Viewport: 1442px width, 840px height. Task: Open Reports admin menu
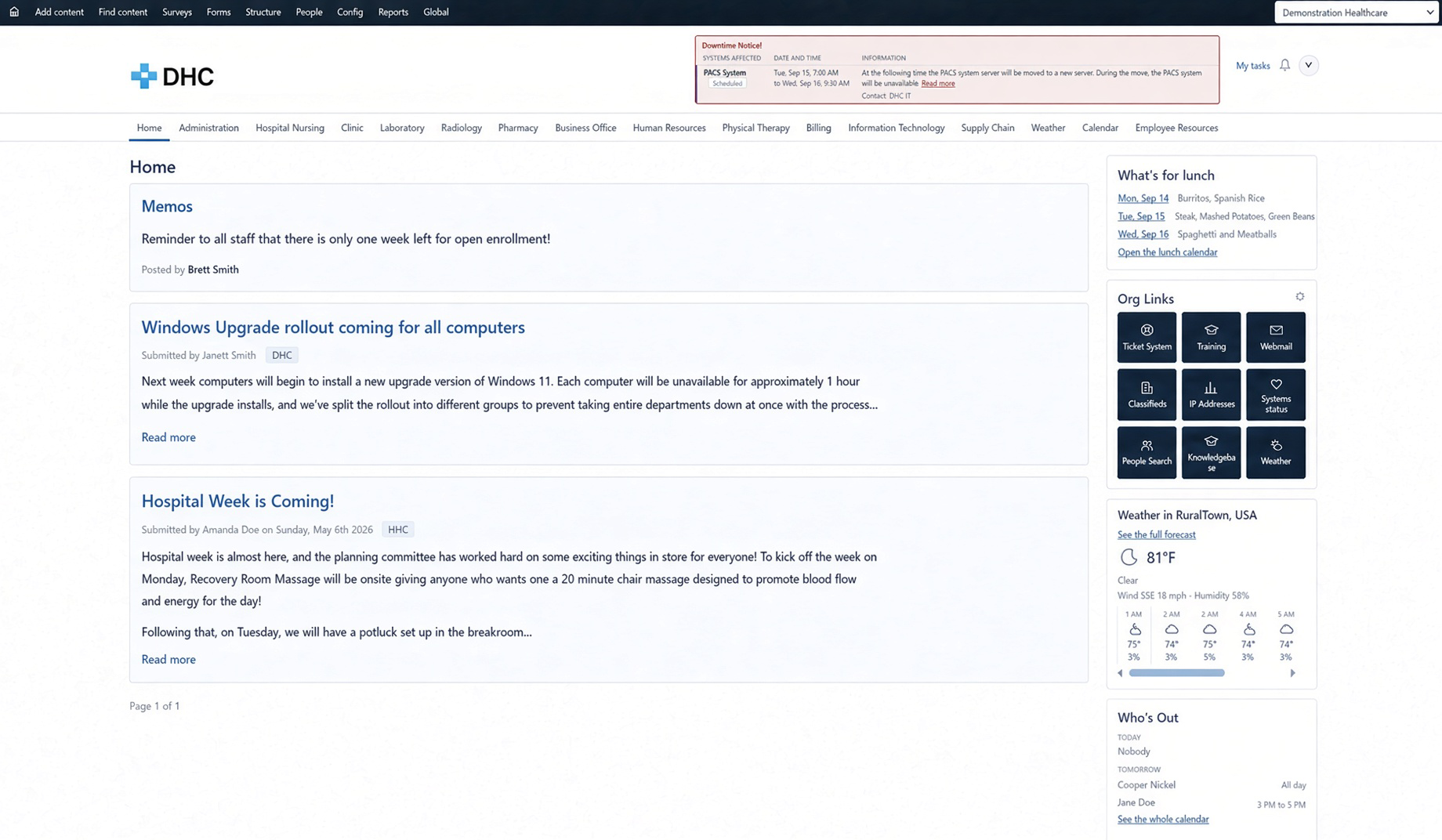tap(393, 12)
